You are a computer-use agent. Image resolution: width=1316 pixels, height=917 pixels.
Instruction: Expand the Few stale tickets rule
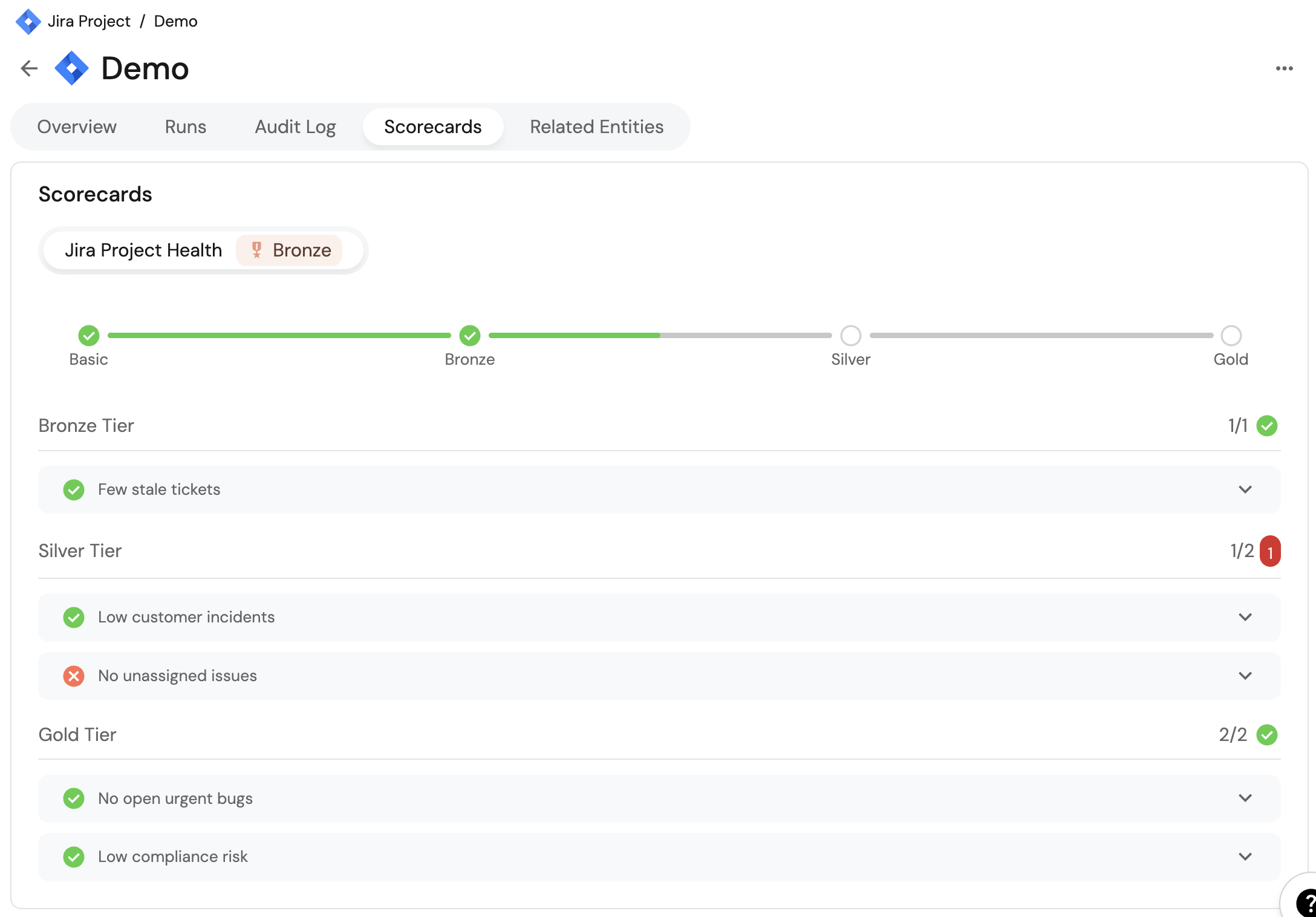(1245, 489)
